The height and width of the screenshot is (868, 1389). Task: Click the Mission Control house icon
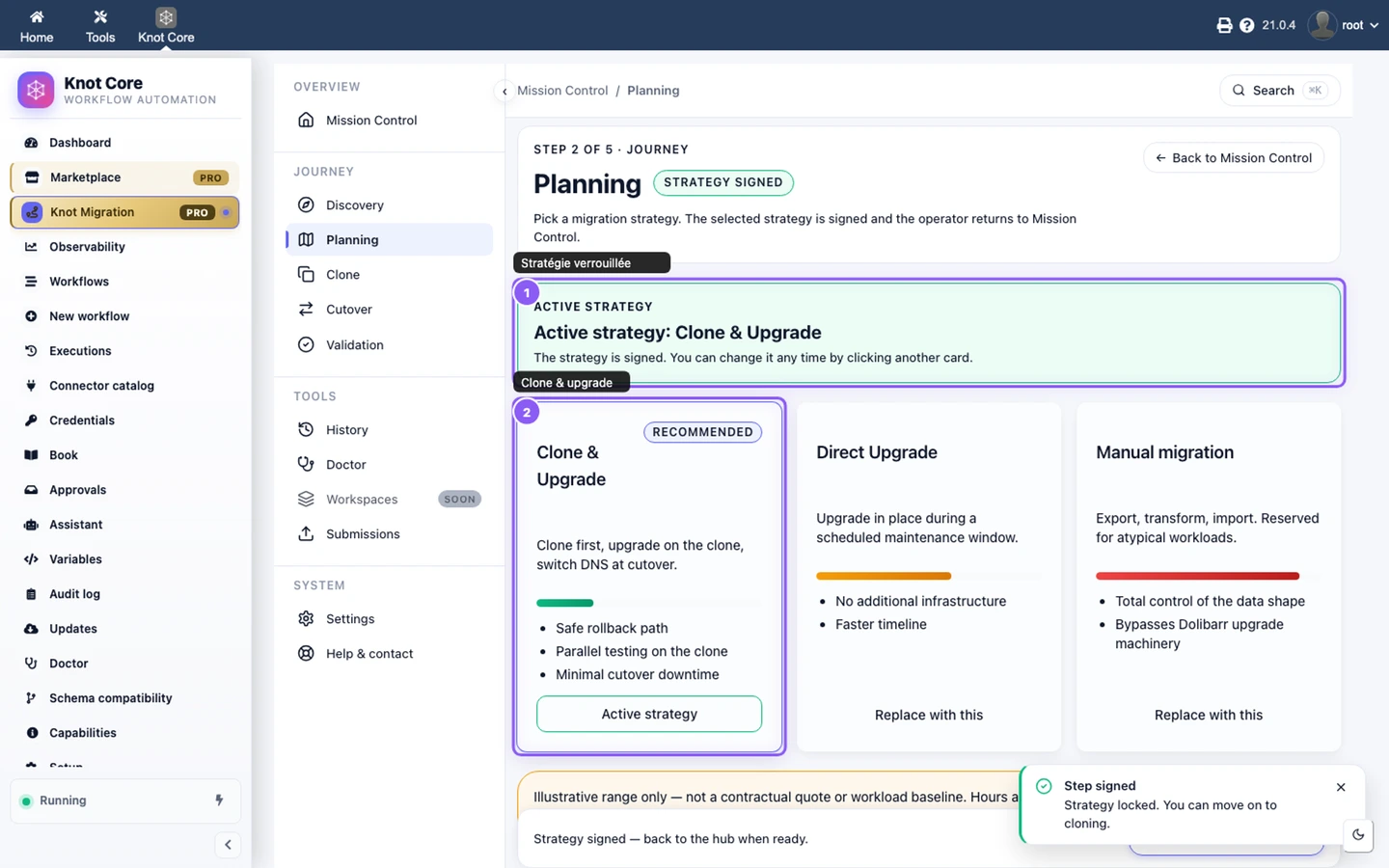tap(306, 120)
